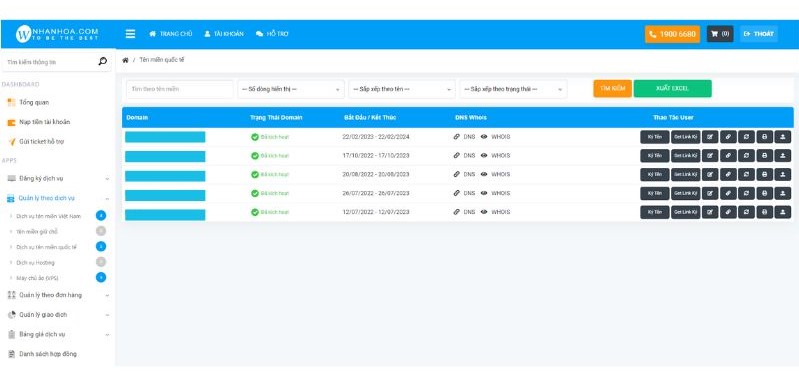
Task: Click 'Get Link Ký' in 12/07/2022 row
Action: pos(685,212)
